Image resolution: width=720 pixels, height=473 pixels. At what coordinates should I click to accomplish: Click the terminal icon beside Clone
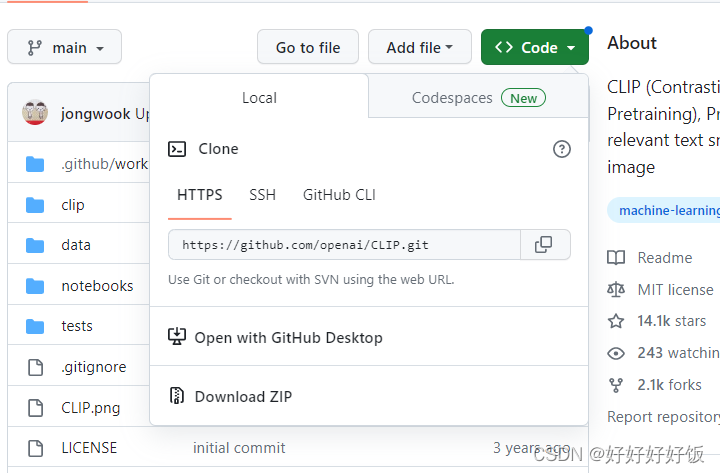tap(177, 149)
